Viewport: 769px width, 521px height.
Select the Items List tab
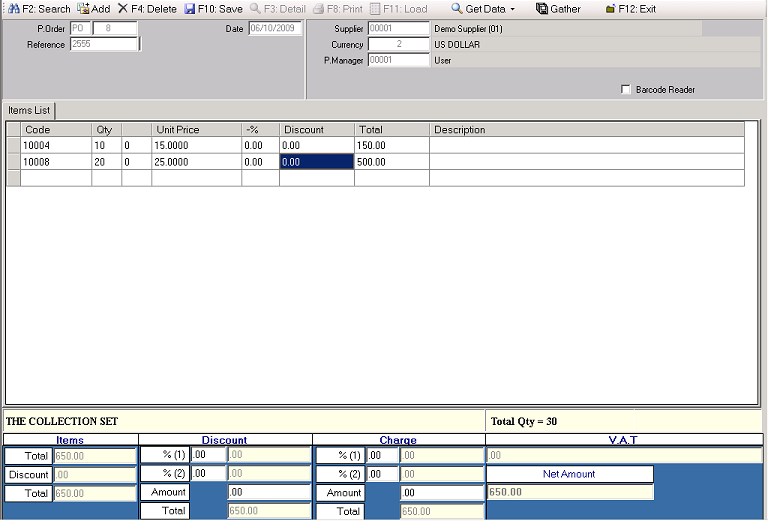[29, 110]
